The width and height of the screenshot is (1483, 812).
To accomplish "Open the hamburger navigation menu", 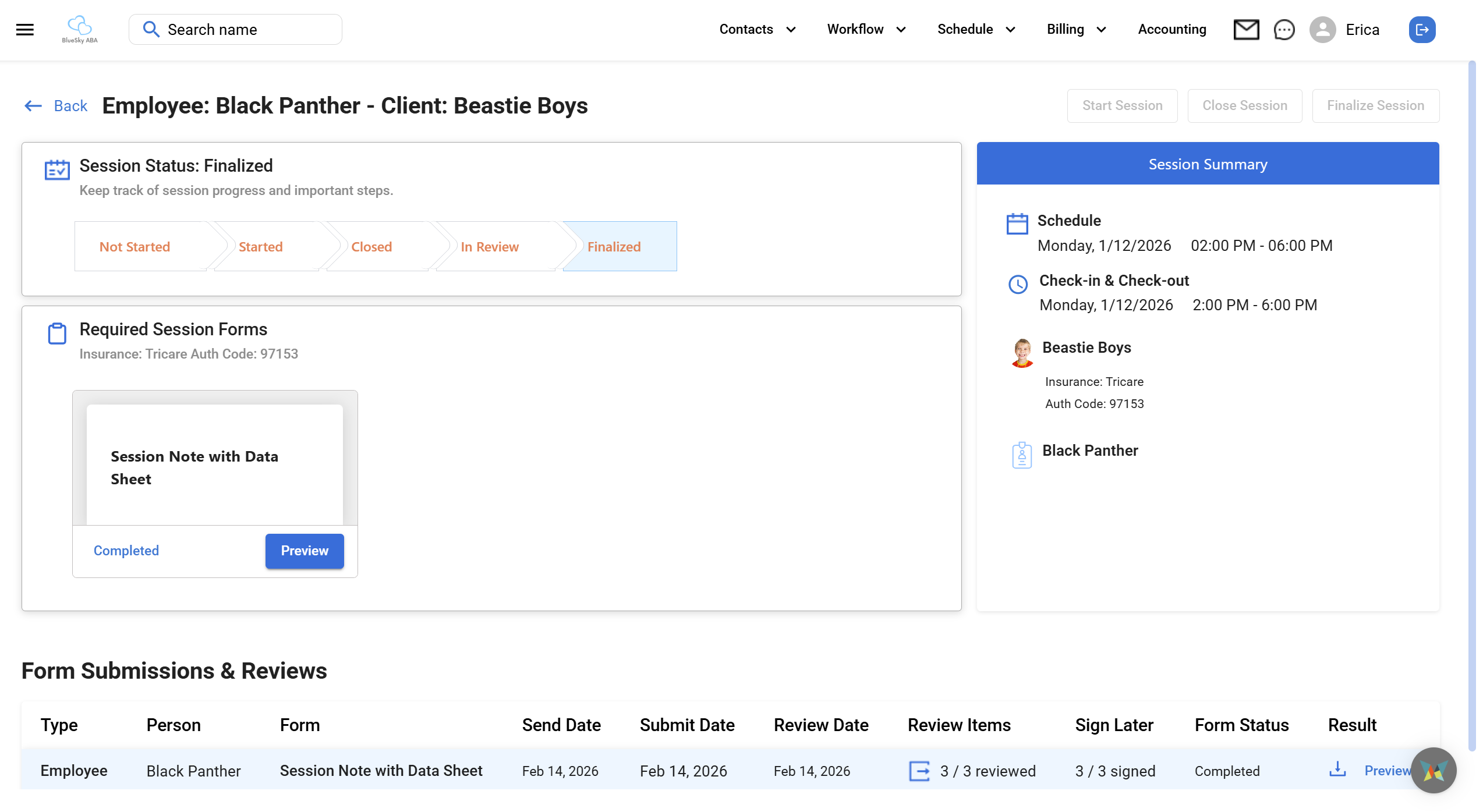I will pyautogui.click(x=24, y=30).
